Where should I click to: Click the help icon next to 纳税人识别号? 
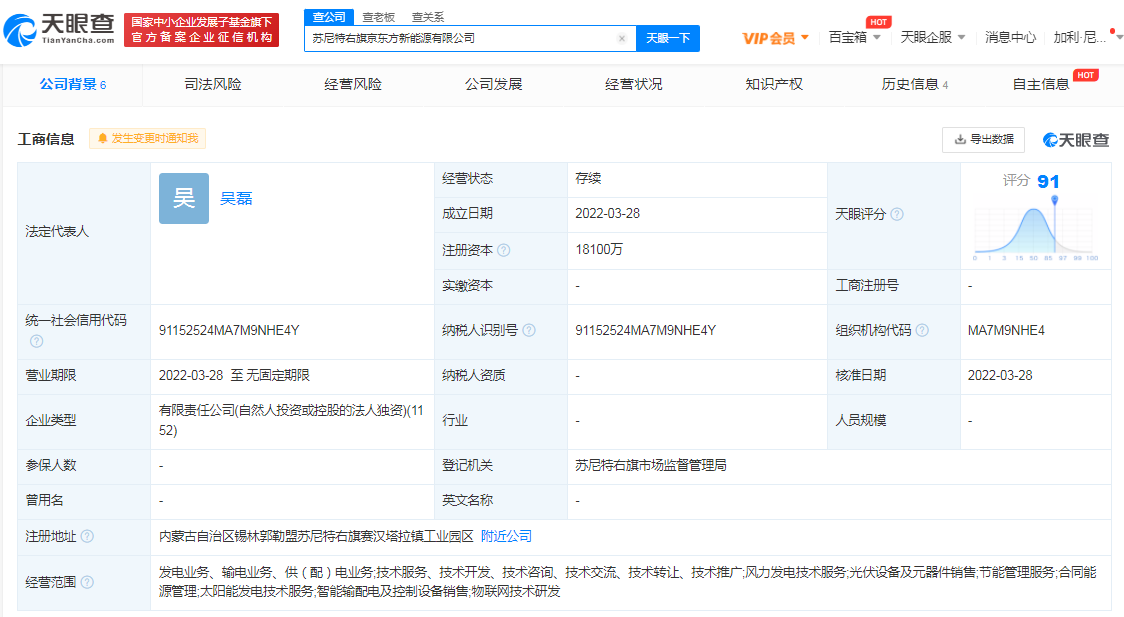(x=529, y=330)
